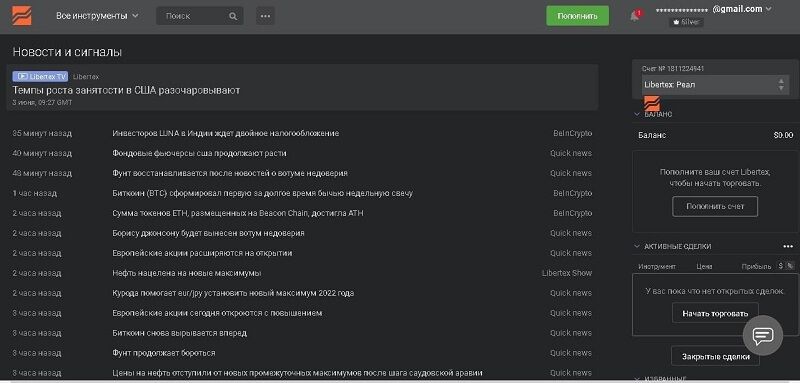Click BeInCrypto source on the Биткоин (BTC) row
The image size is (800, 383).
[x=573, y=193]
